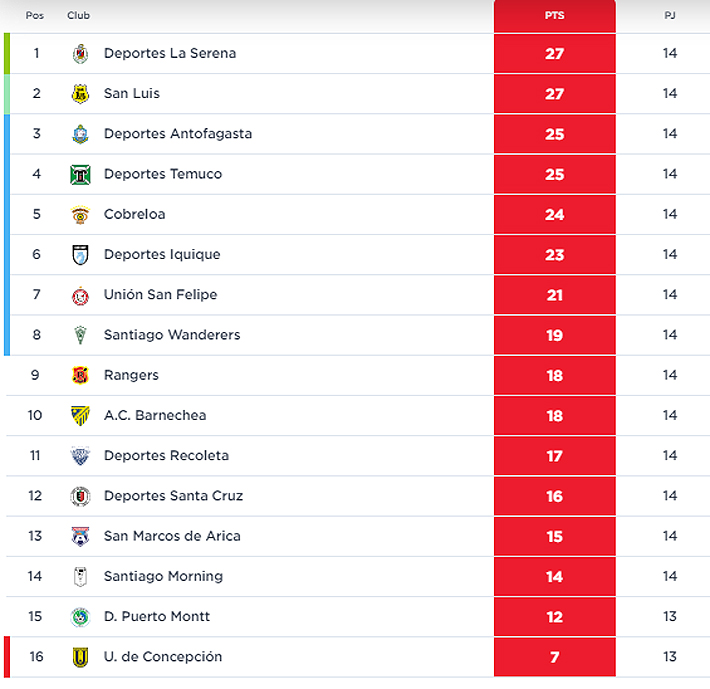
Task: Open the Deportes Antofagasta team link
Action: pyautogui.click(x=178, y=134)
